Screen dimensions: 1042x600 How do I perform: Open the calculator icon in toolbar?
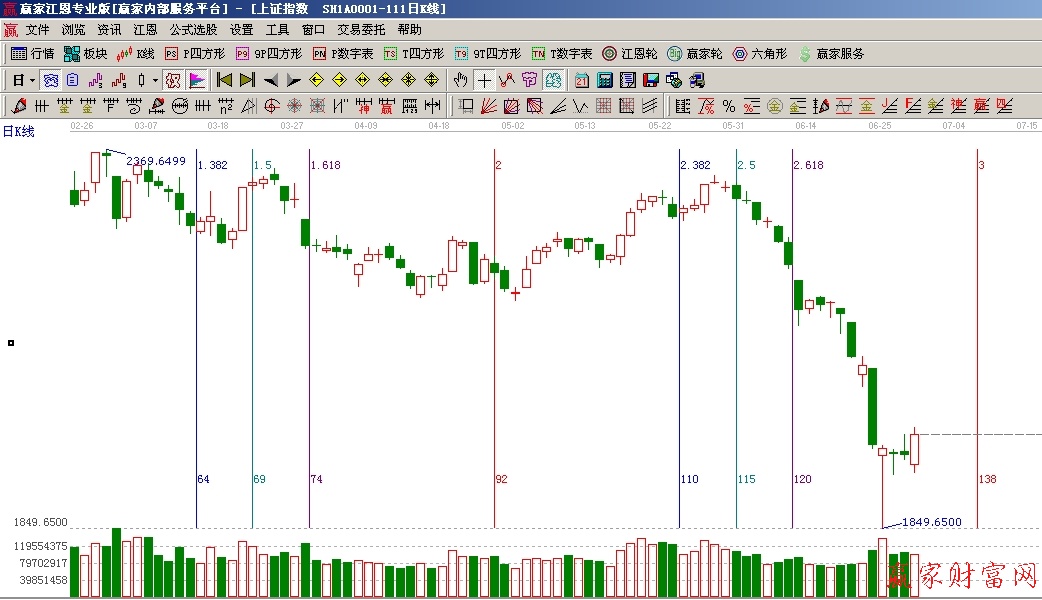[605, 80]
